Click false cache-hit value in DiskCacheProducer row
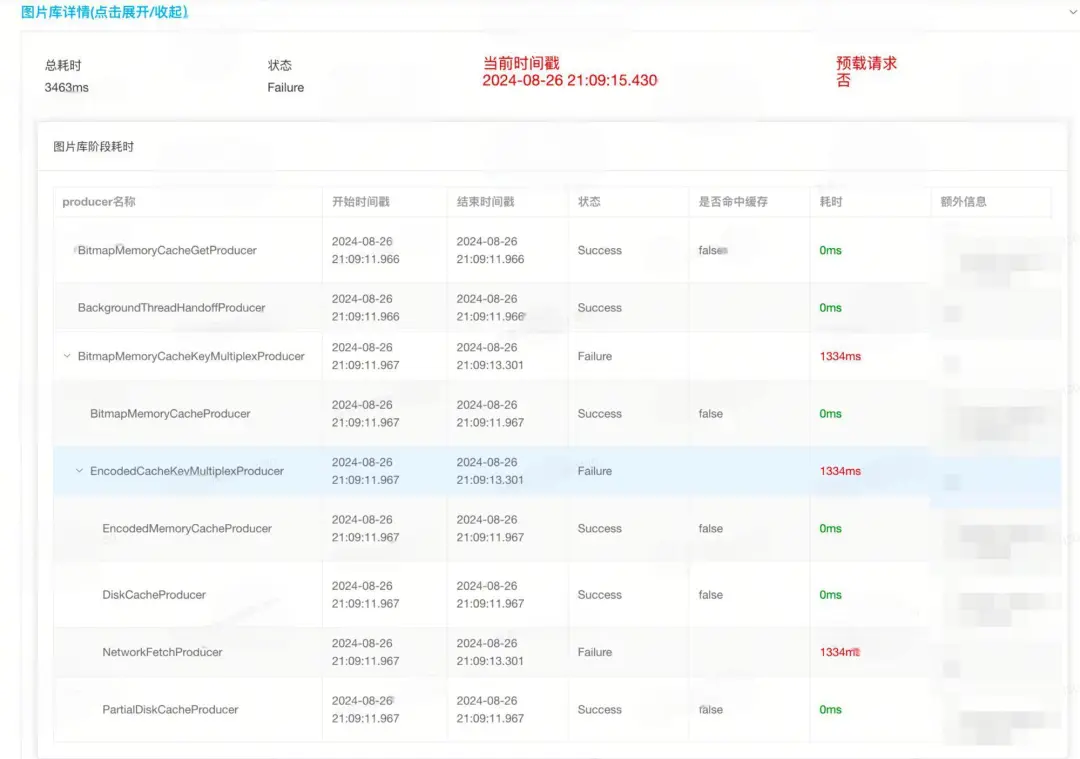The image size is (1080, 759). [x=710, y=594]
